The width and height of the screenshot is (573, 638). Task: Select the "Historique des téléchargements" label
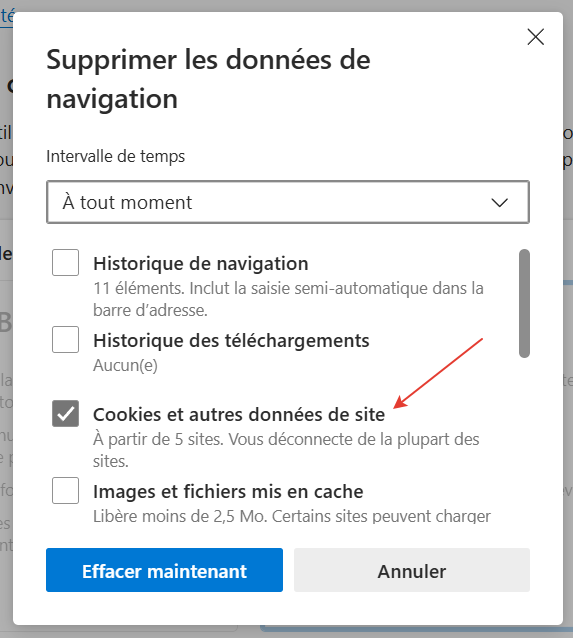(x=231, y=341)
